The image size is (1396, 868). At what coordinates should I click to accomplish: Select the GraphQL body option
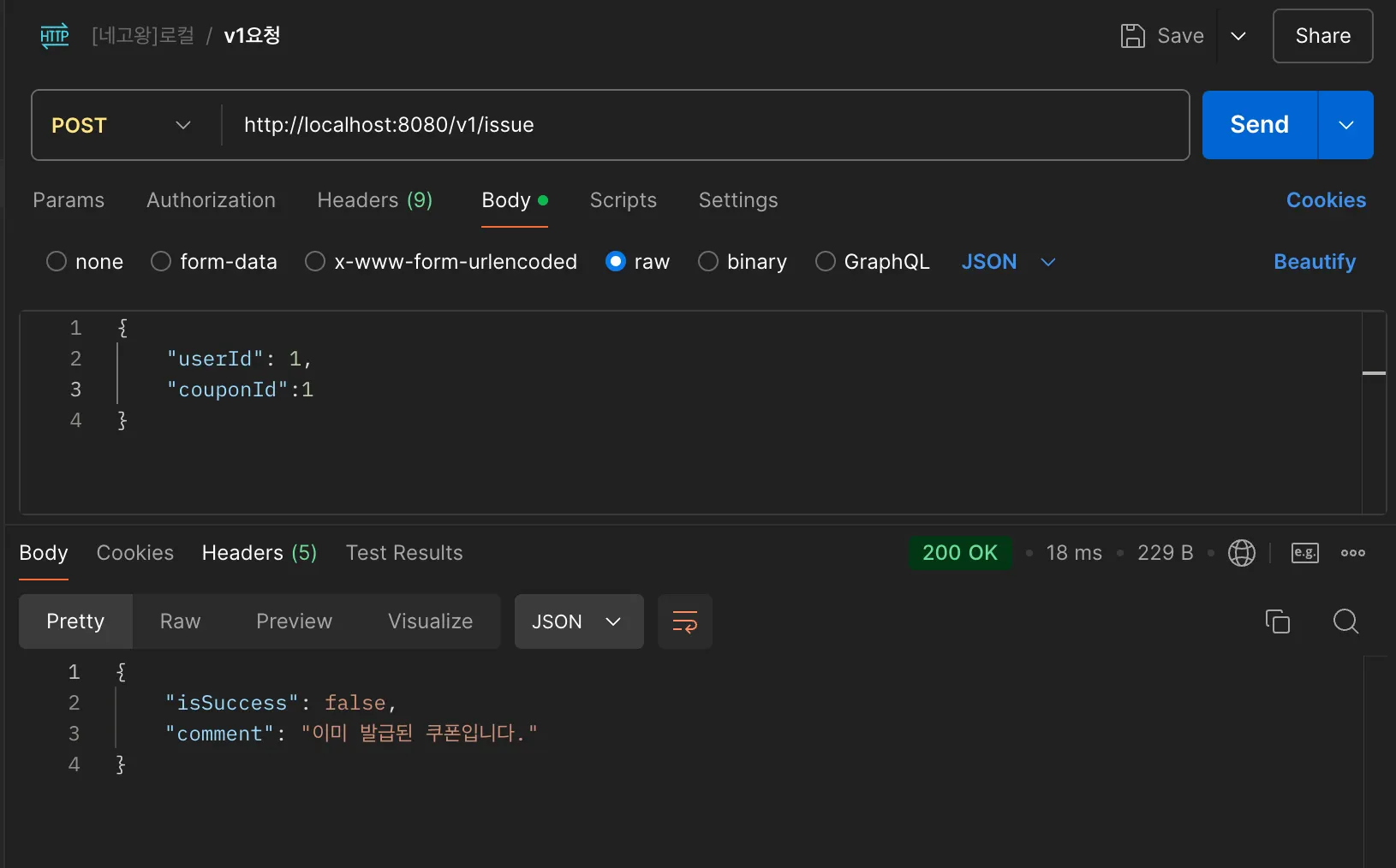(x=825, y=262)
